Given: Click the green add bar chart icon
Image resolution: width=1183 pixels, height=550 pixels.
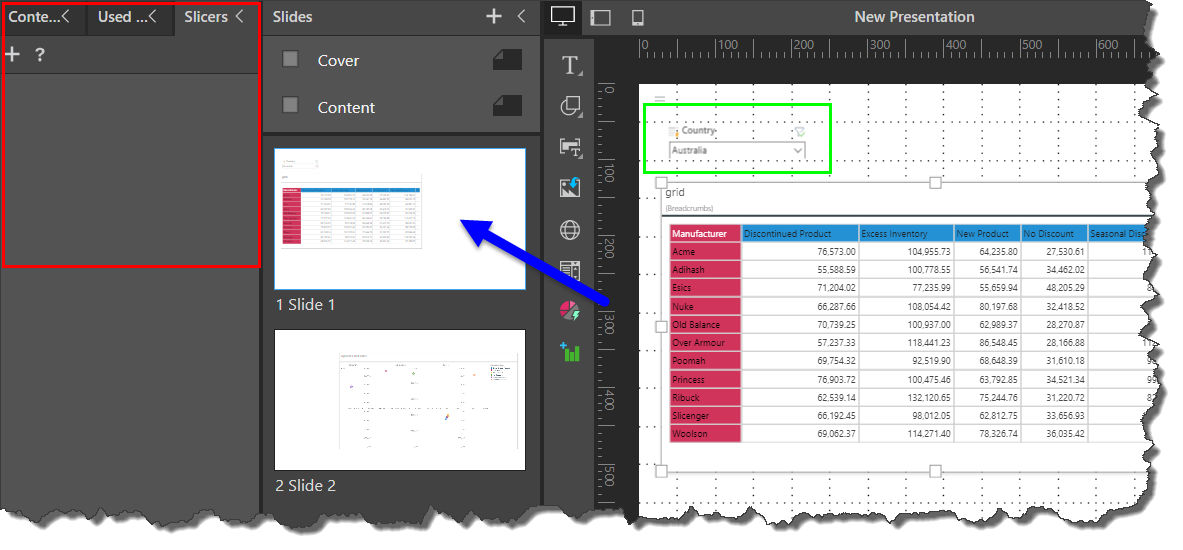Looking at the screenshot, I should click(571, 352).
